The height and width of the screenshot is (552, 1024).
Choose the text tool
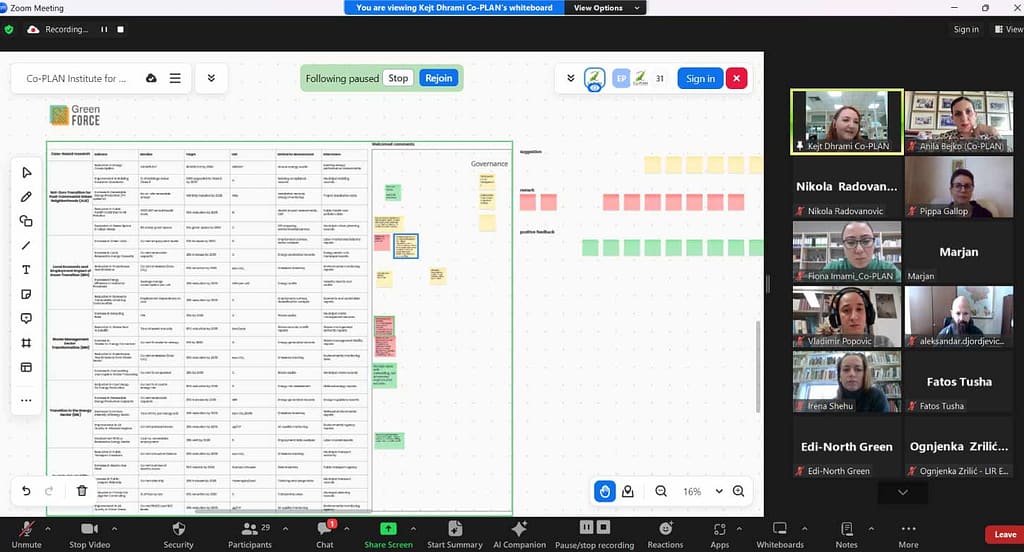pyautogui.click(x=26, y=270)
